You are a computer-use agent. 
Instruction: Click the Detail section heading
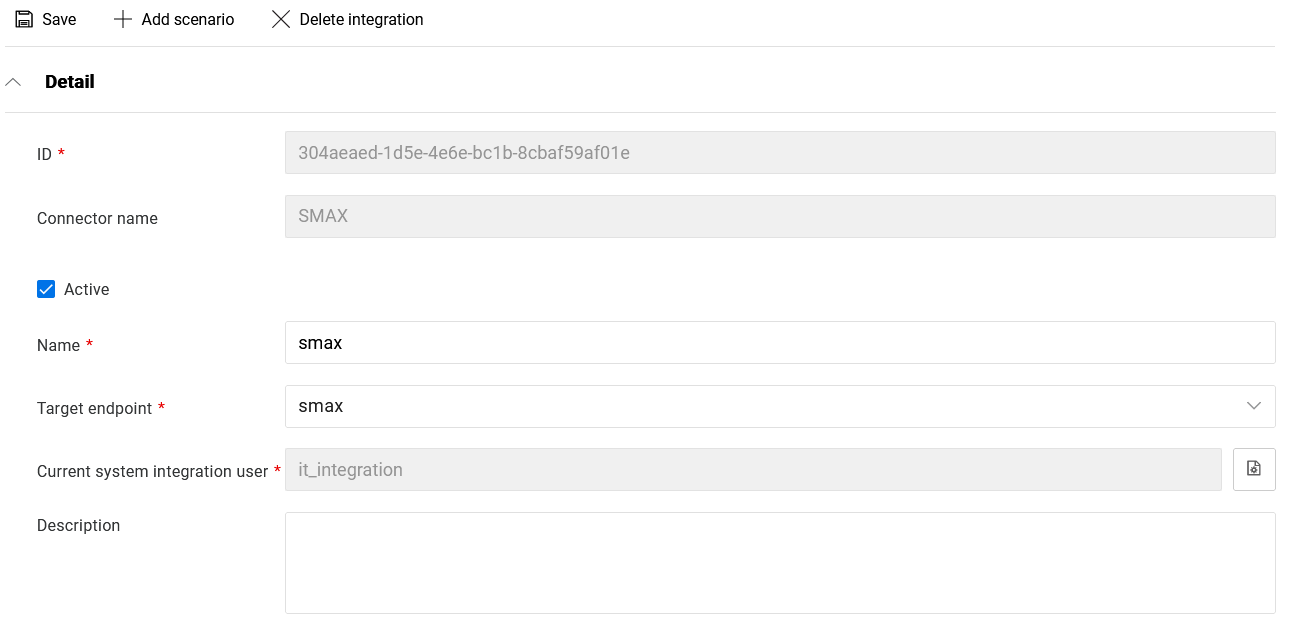pos(69,81)
